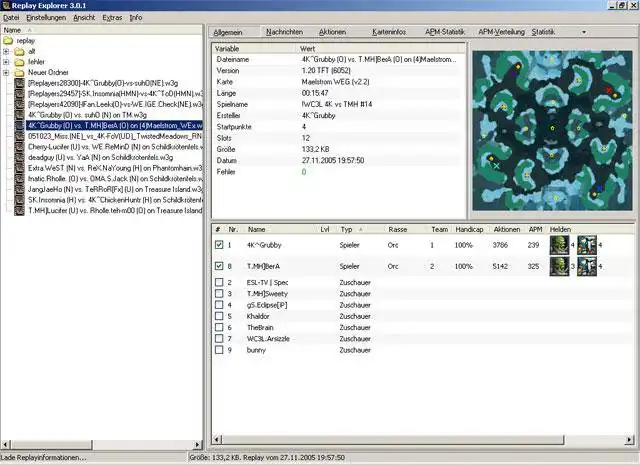Click the Aktionen column header in player list
This screenshot has width=640, height=465.
507,229
